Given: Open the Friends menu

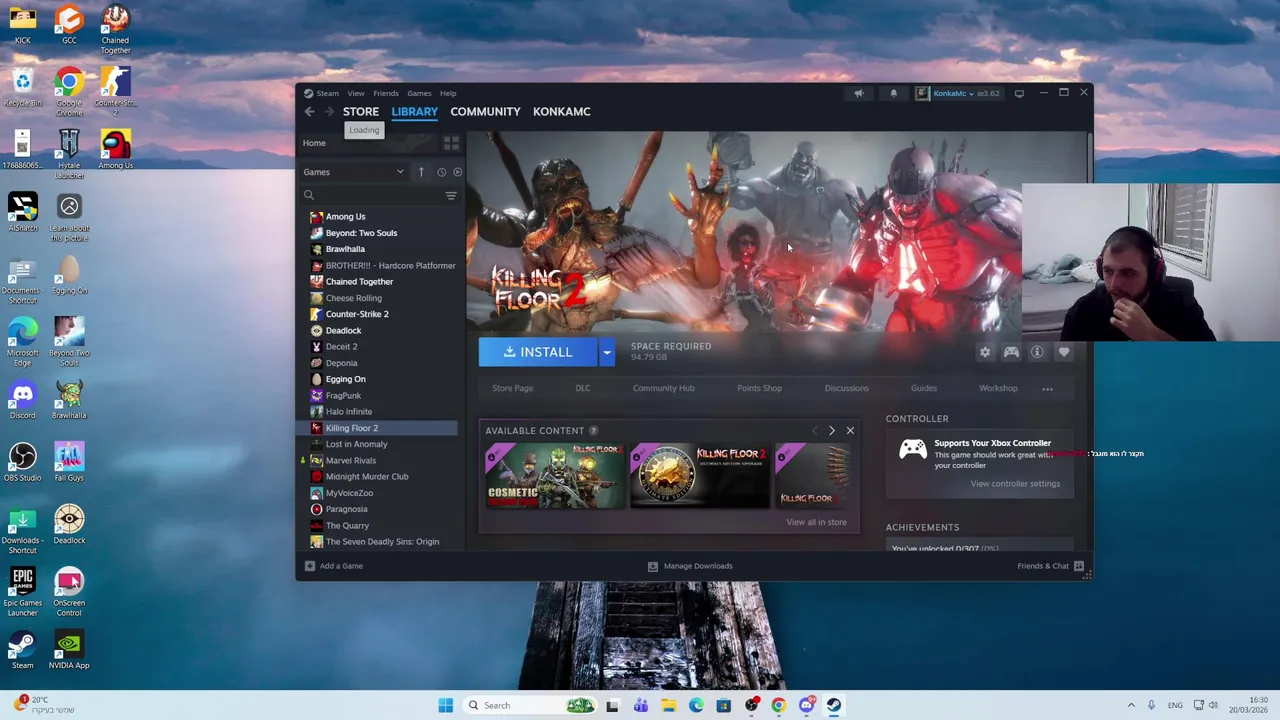Looking at the screenshot, I should (x=385, y=93).
